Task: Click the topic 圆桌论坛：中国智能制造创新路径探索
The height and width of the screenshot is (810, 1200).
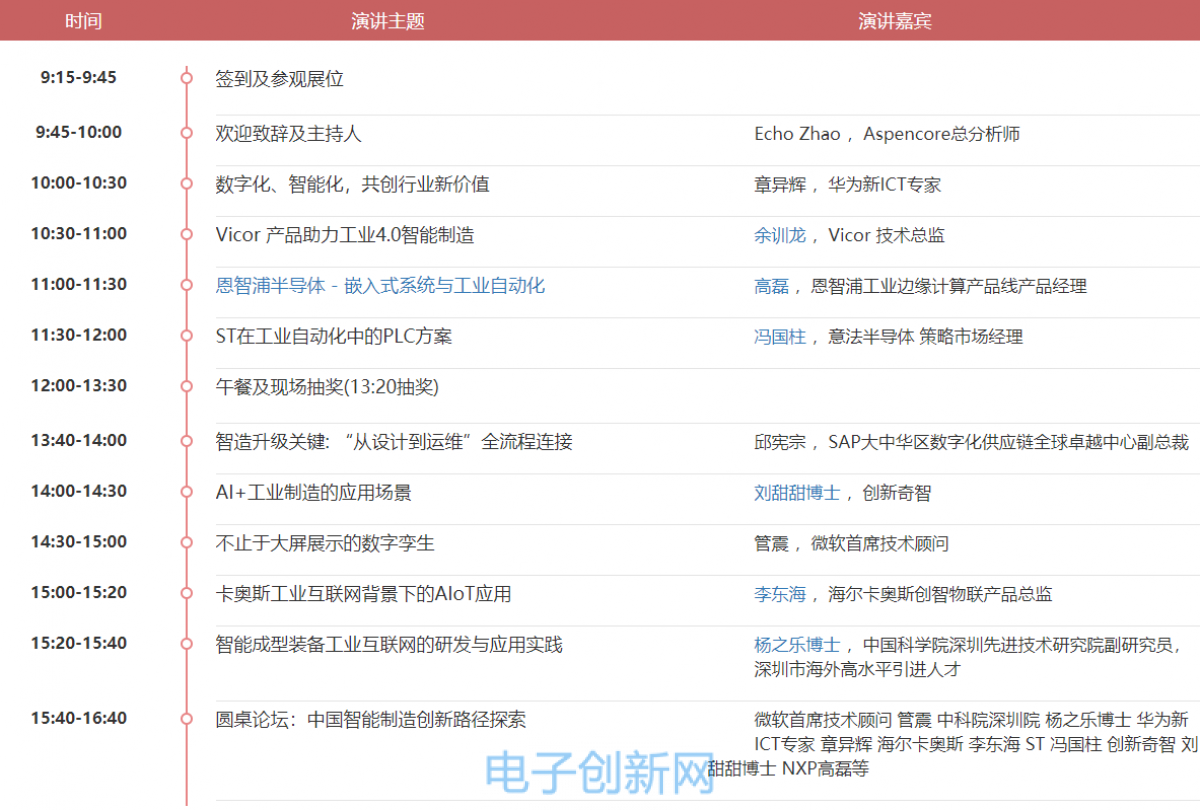Action: tap(371, 720)
